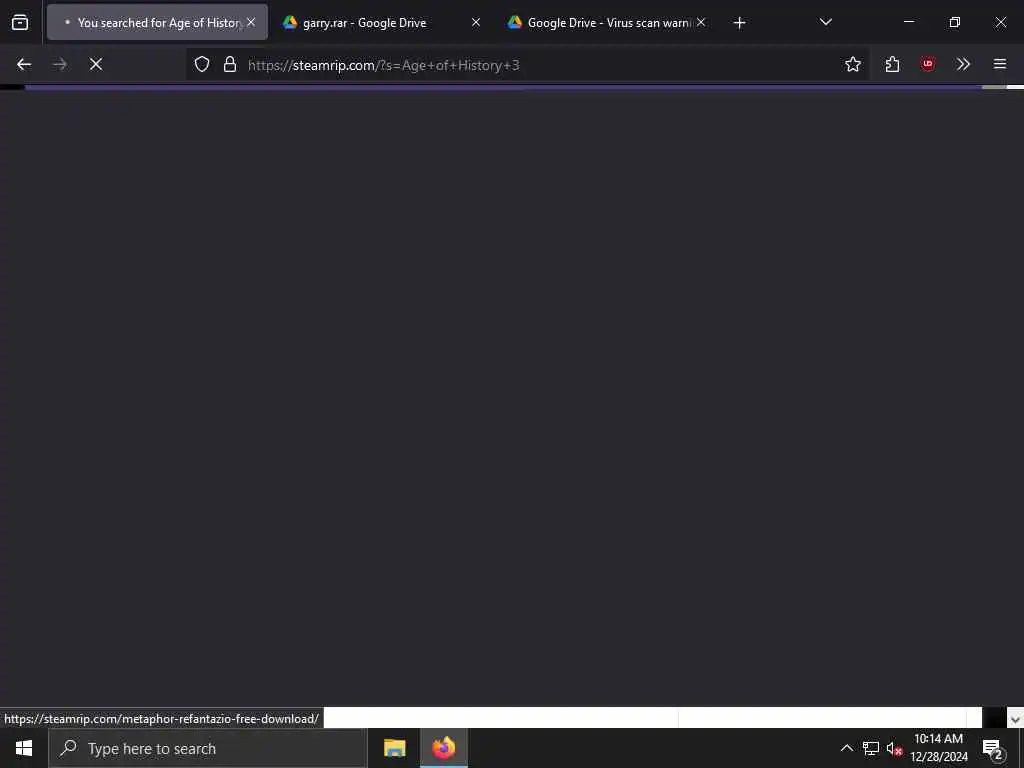The image size is (1024, 768).
Task: Show hidden system tray icons
Action: pyautogui.click(x=846, y=748)
